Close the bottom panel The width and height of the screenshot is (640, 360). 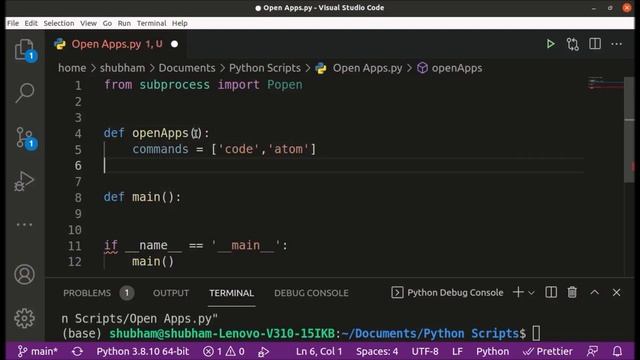pos(616,292)
